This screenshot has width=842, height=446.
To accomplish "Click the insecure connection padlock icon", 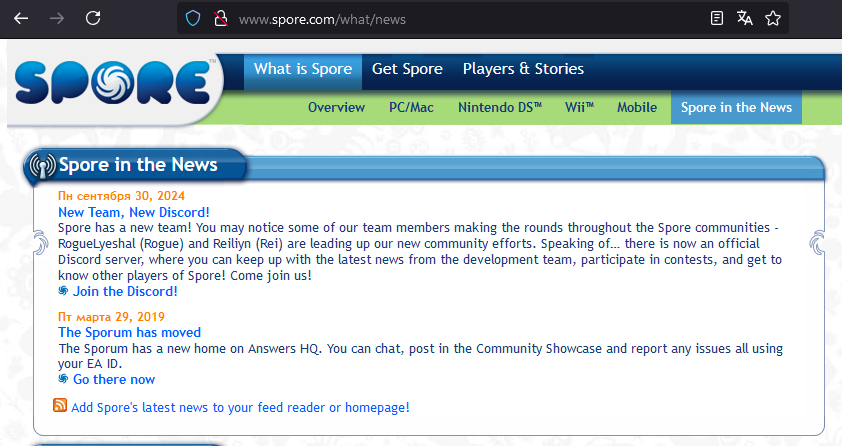I will coord(221,19).
